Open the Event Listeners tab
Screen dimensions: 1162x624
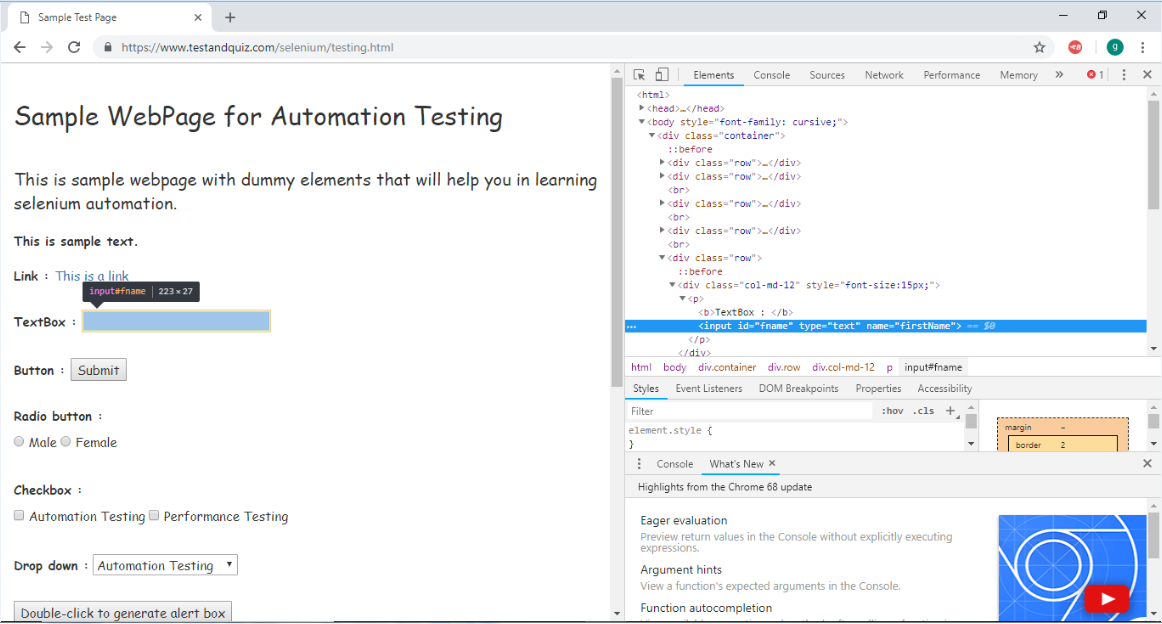(x=708, y=388)
